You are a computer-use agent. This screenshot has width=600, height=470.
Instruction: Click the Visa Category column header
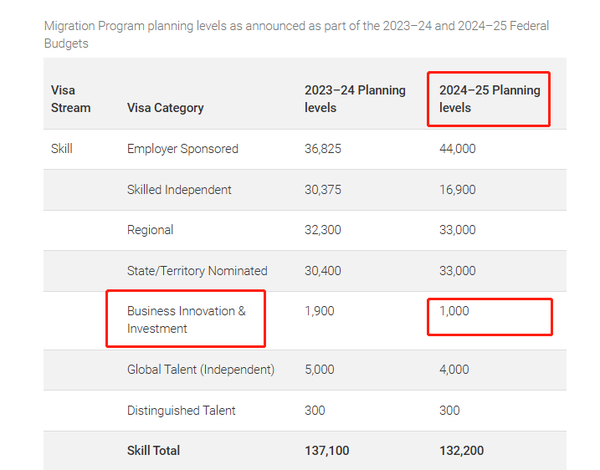165,108
